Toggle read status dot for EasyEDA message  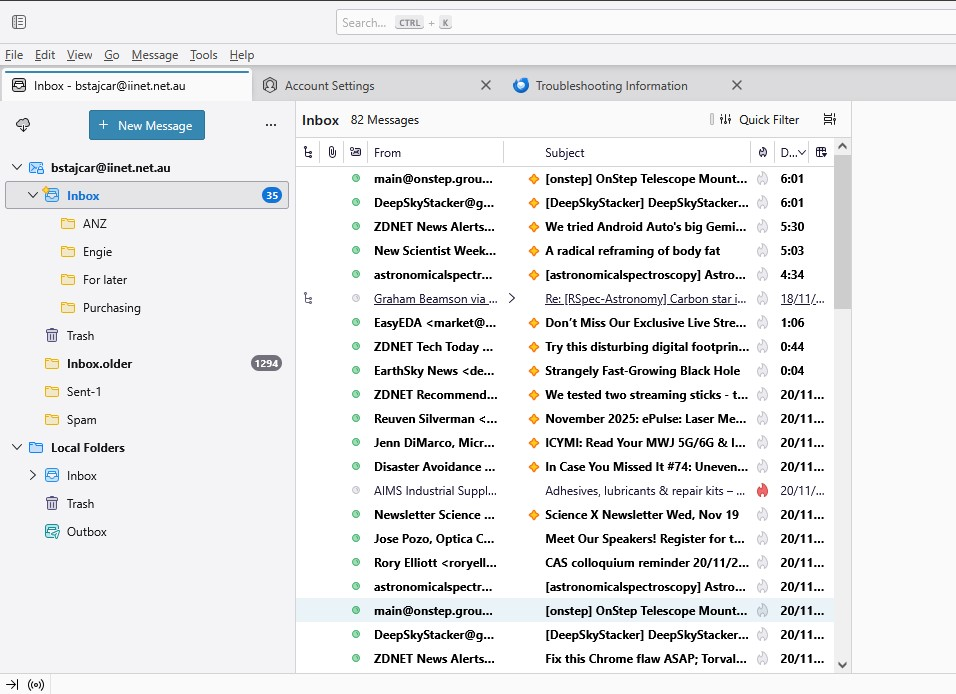pos(355,323)
